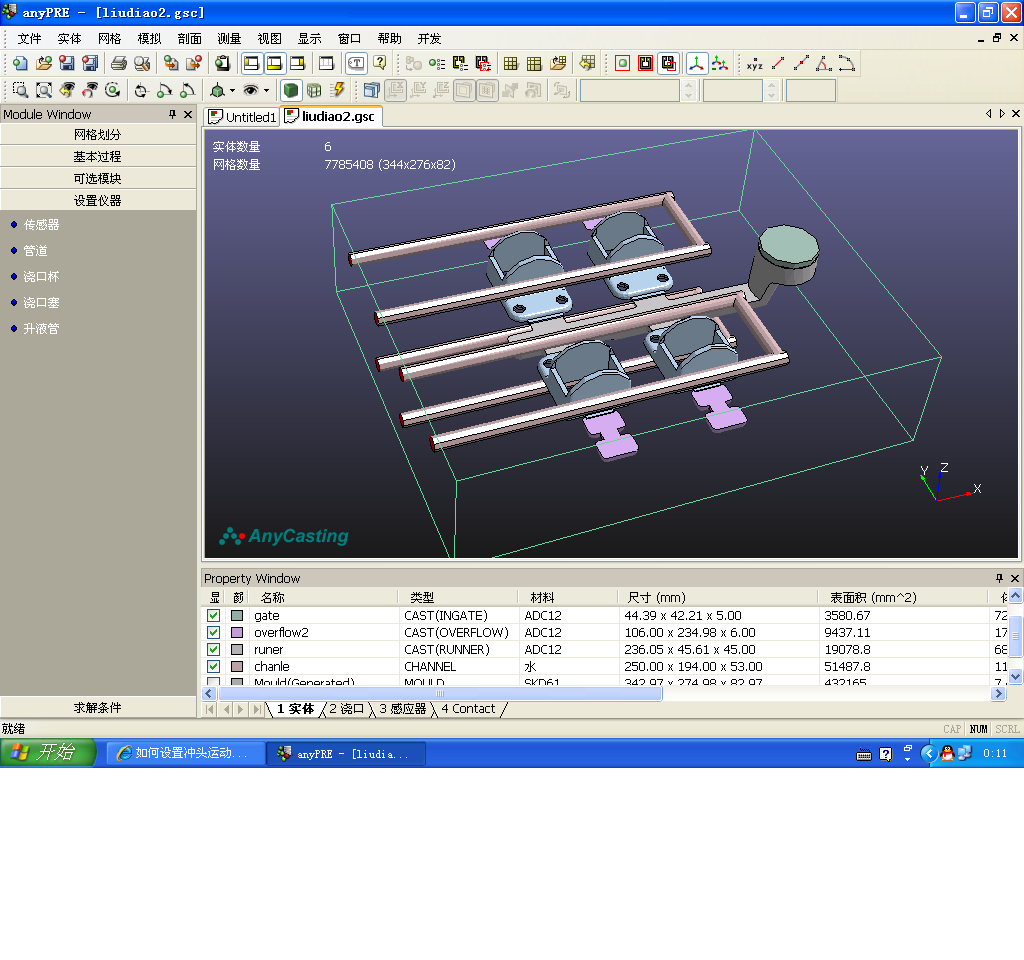Image resolution: width=1024 pixels, height=960 pixels.
Task: Open a file with the folder icon
Action: (44, 63)
